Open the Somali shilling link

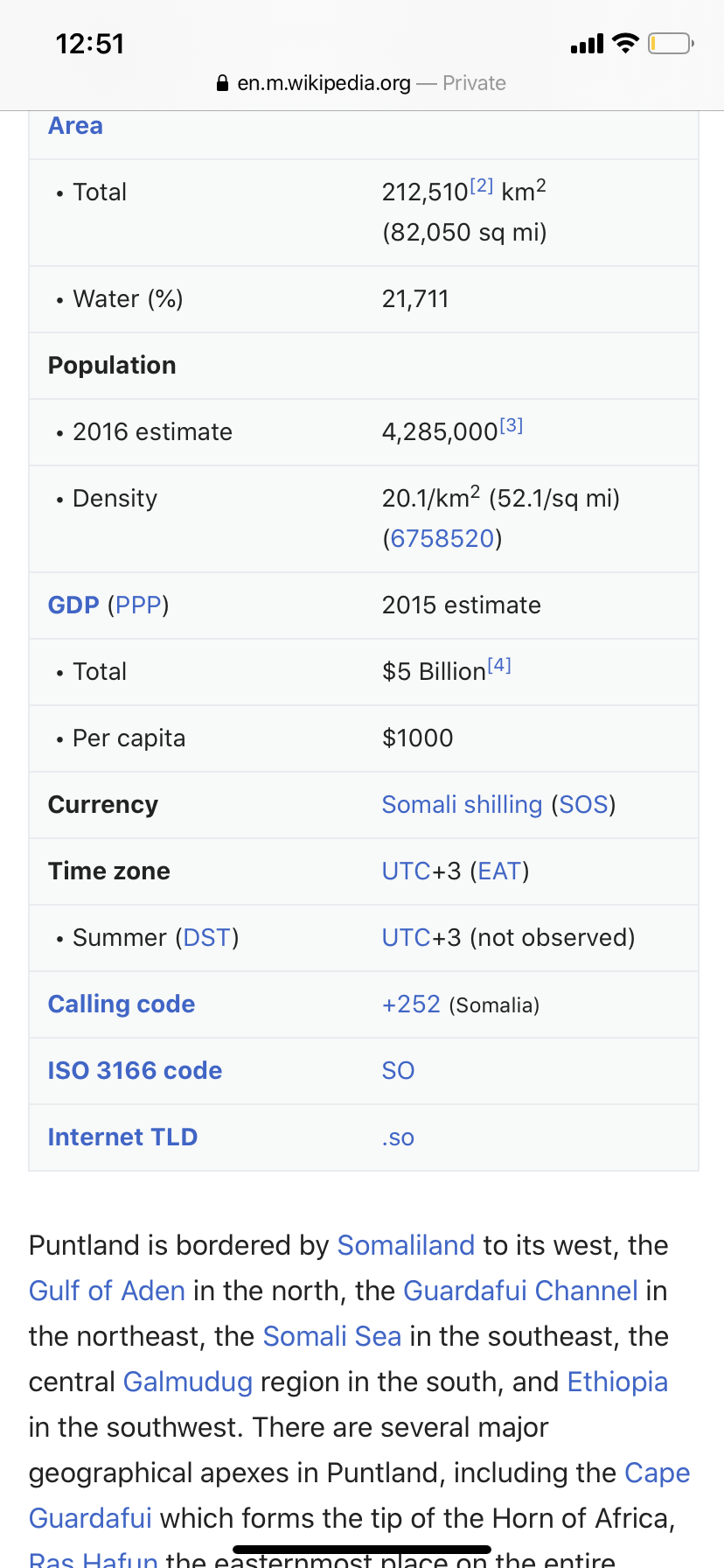pyautogui.click(x=462, y=804)
